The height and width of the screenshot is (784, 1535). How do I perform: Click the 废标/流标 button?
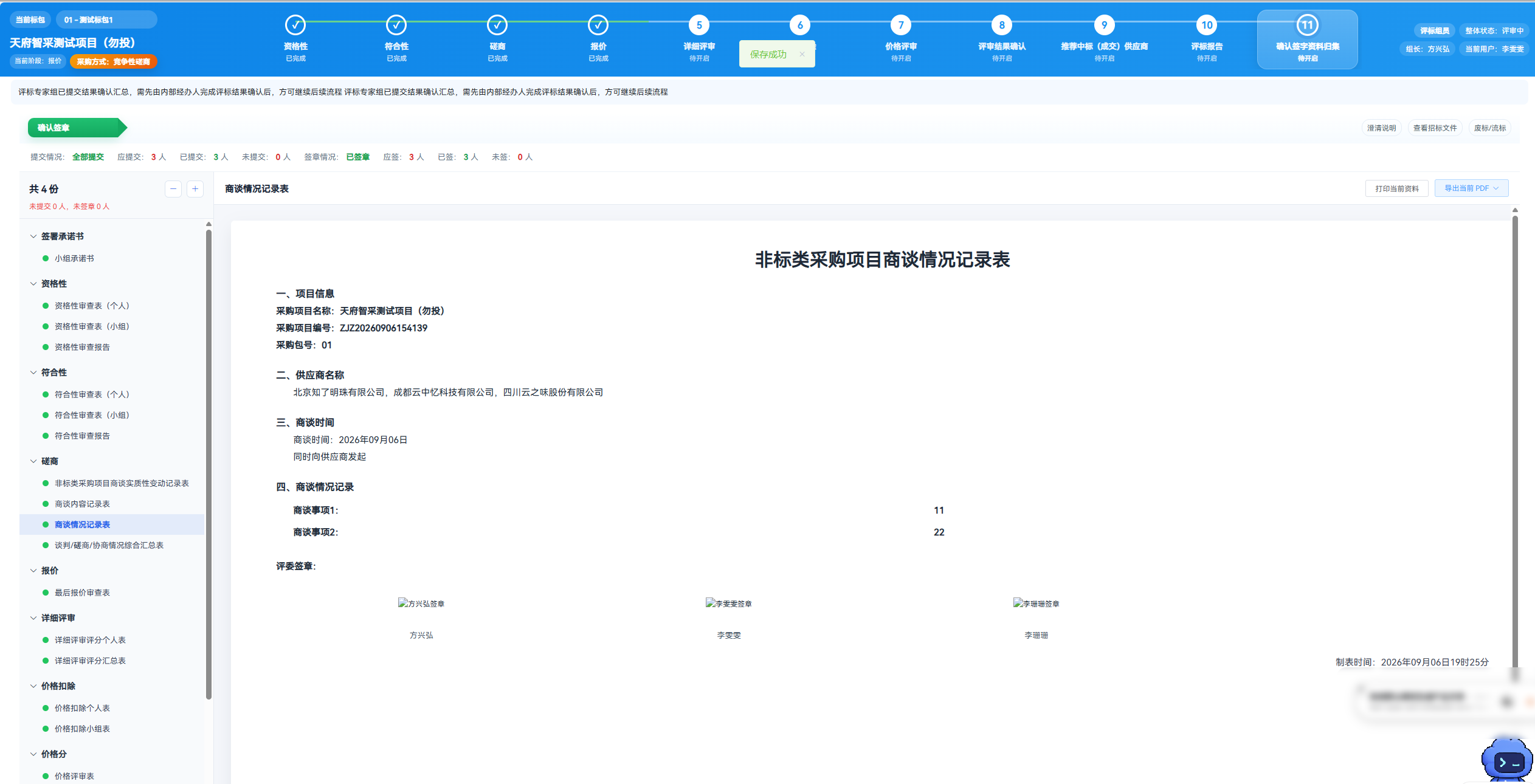(x=1490, y=128)
